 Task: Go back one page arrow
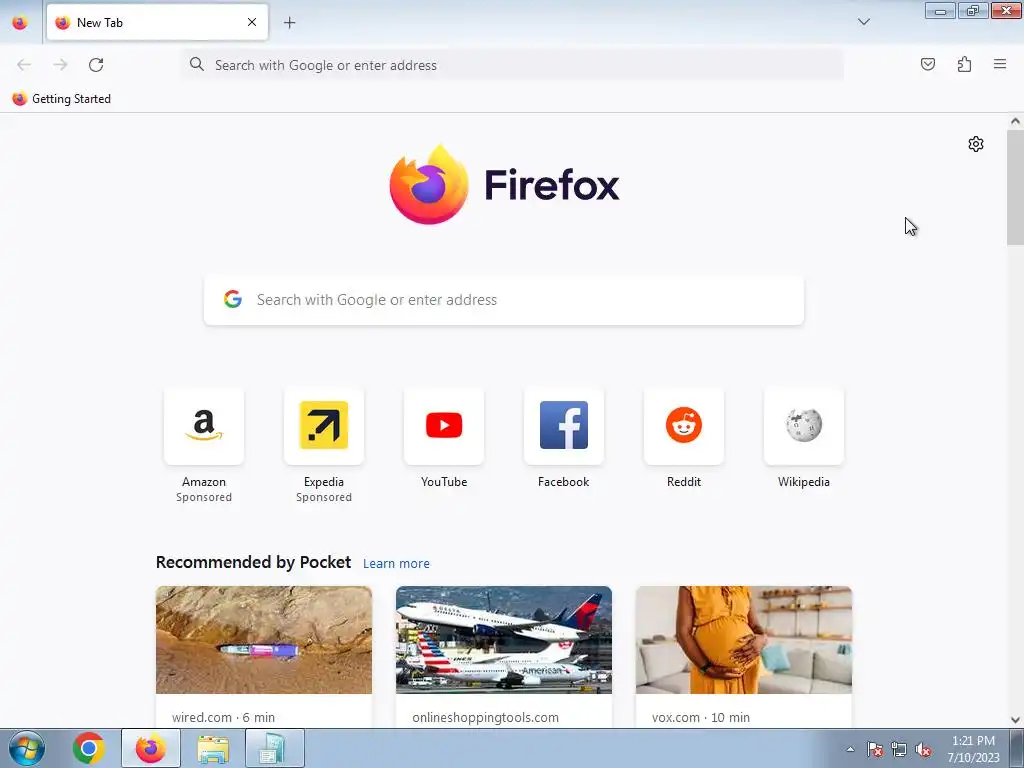coord(24,65)
